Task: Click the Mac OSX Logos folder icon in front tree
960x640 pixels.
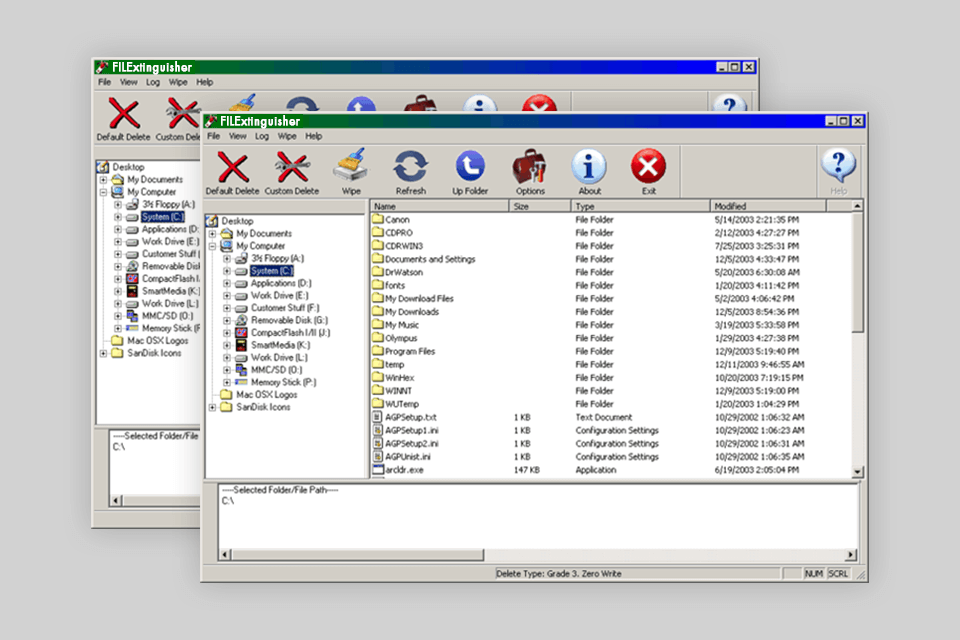Action: (227, 394)
